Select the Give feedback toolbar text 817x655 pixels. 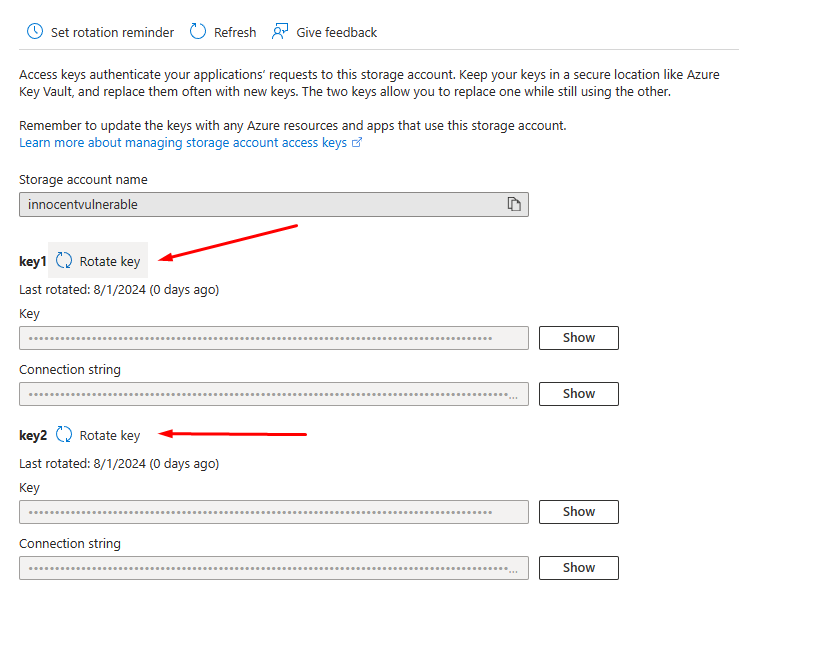click(x=336, y=32)
